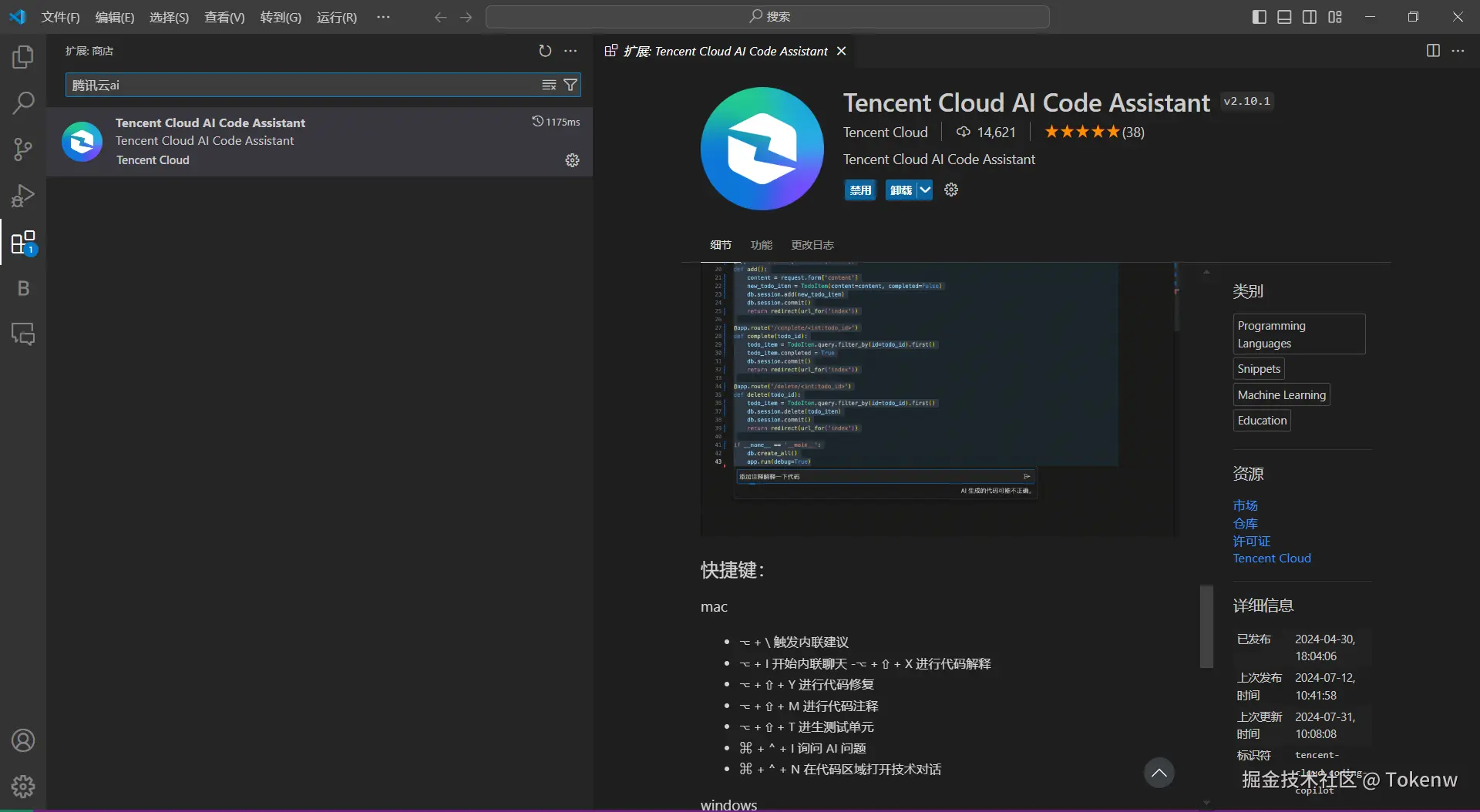Click the version badge v2.10.1
The height and width of the screenshot is (812, 1480).
pyautogui.click(x=1246, y=102)
